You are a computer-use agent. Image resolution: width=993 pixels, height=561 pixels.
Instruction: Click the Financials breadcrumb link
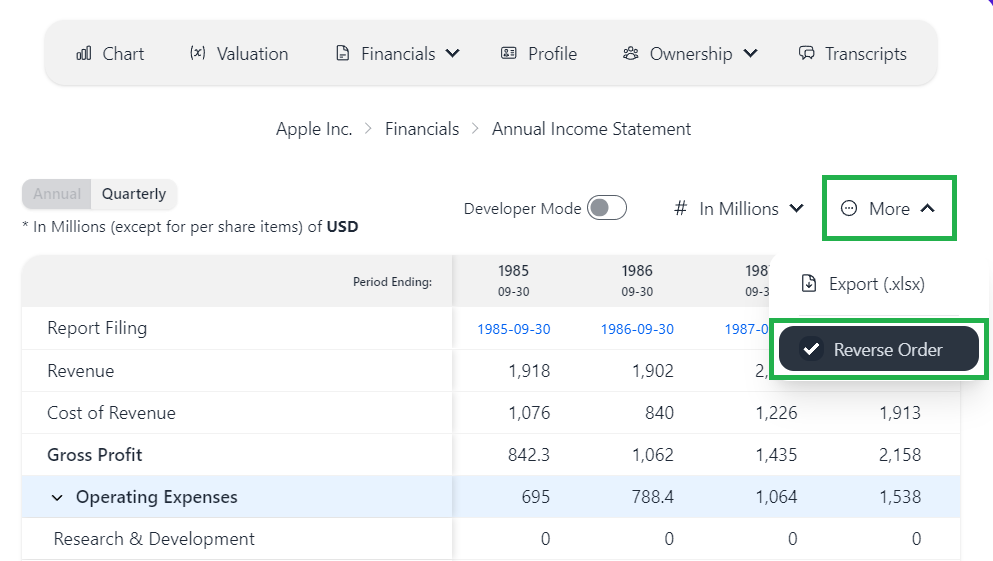click(422, 129)
